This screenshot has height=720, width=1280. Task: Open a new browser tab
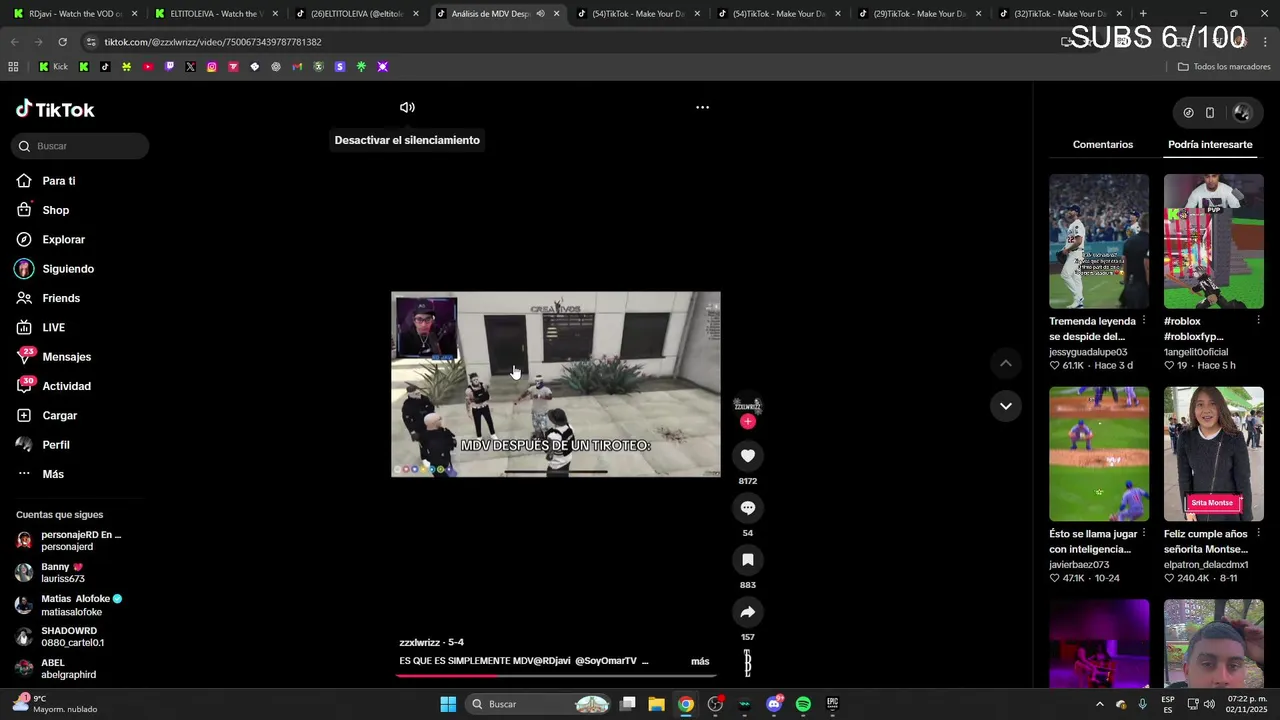[x=1142, y=14]
